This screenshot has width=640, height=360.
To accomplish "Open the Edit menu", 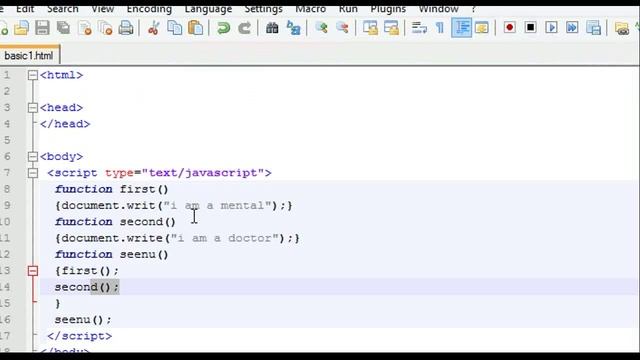I will (25, 9).
